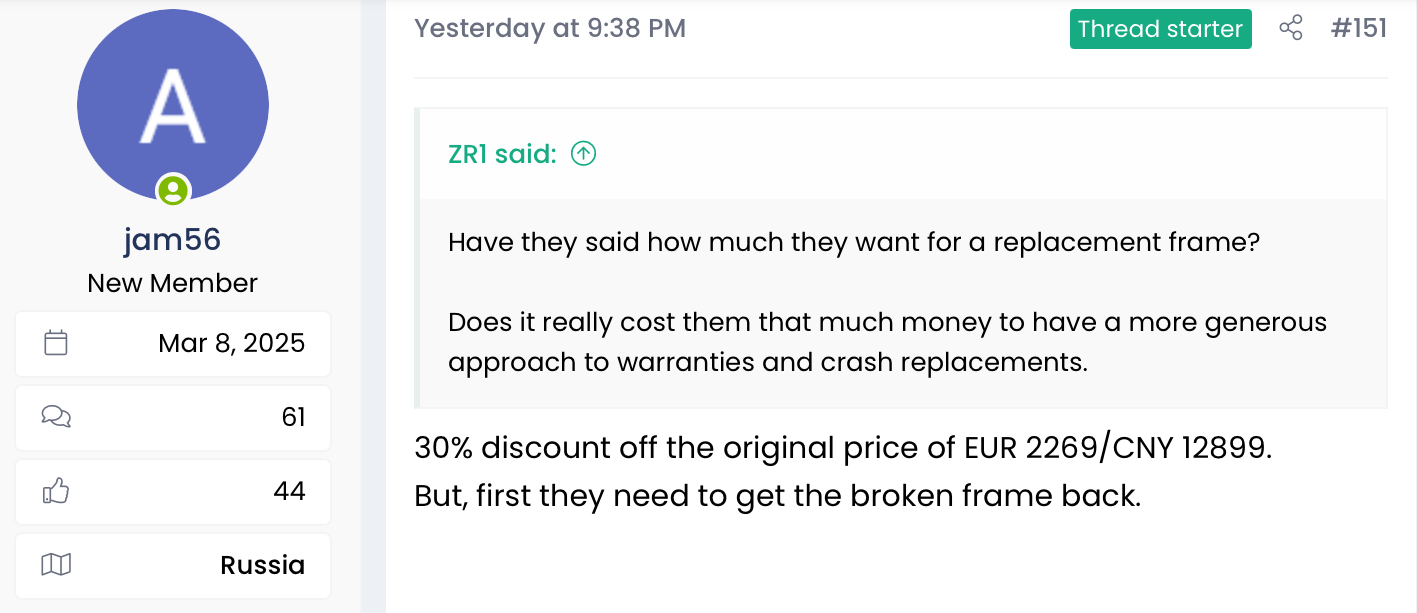Jump to ZR1's post via the up-arrow icon
This screenshot has width=1417, height=613.
[x=583, y=154]
